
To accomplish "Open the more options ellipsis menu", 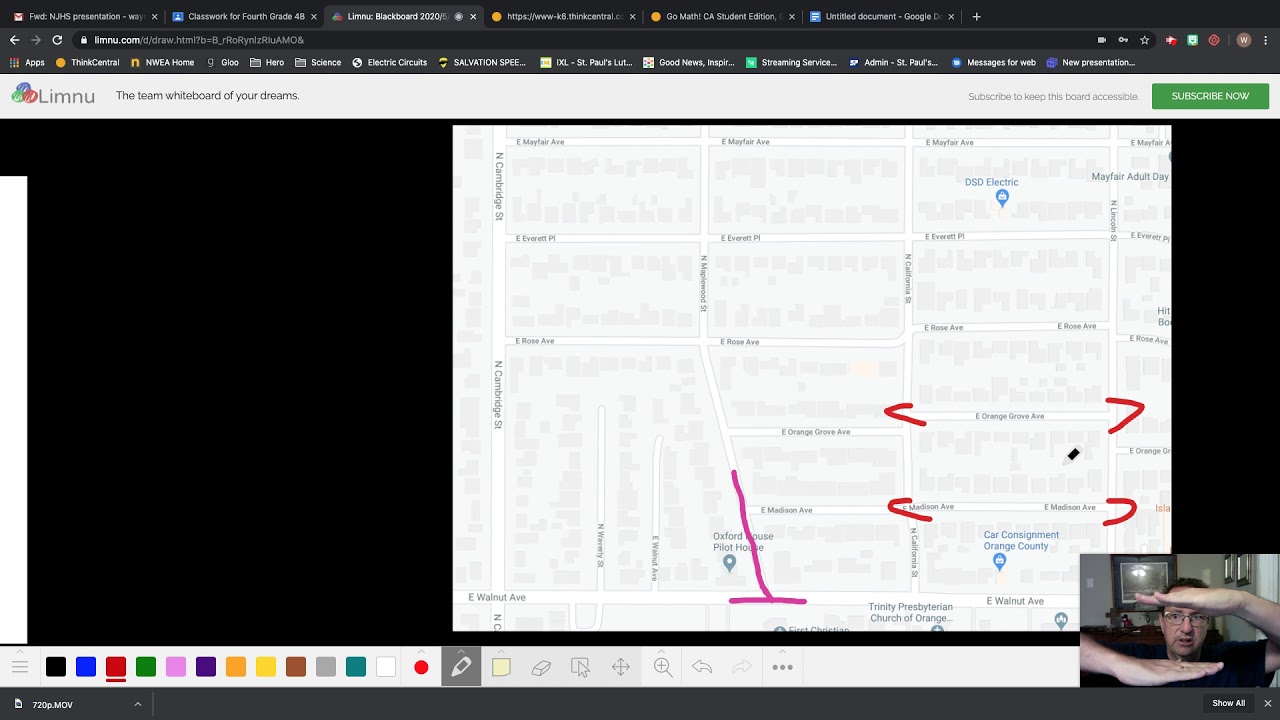I will 783,667.
